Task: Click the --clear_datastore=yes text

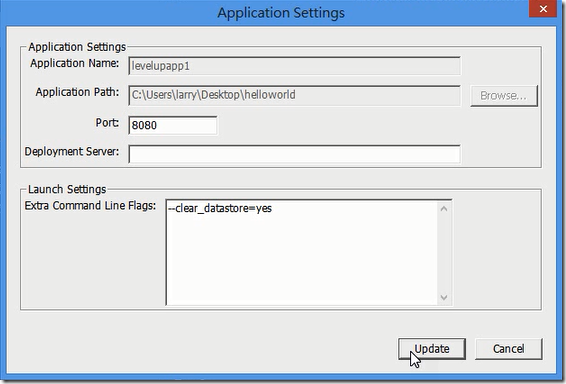Action: tap(220, 208)
